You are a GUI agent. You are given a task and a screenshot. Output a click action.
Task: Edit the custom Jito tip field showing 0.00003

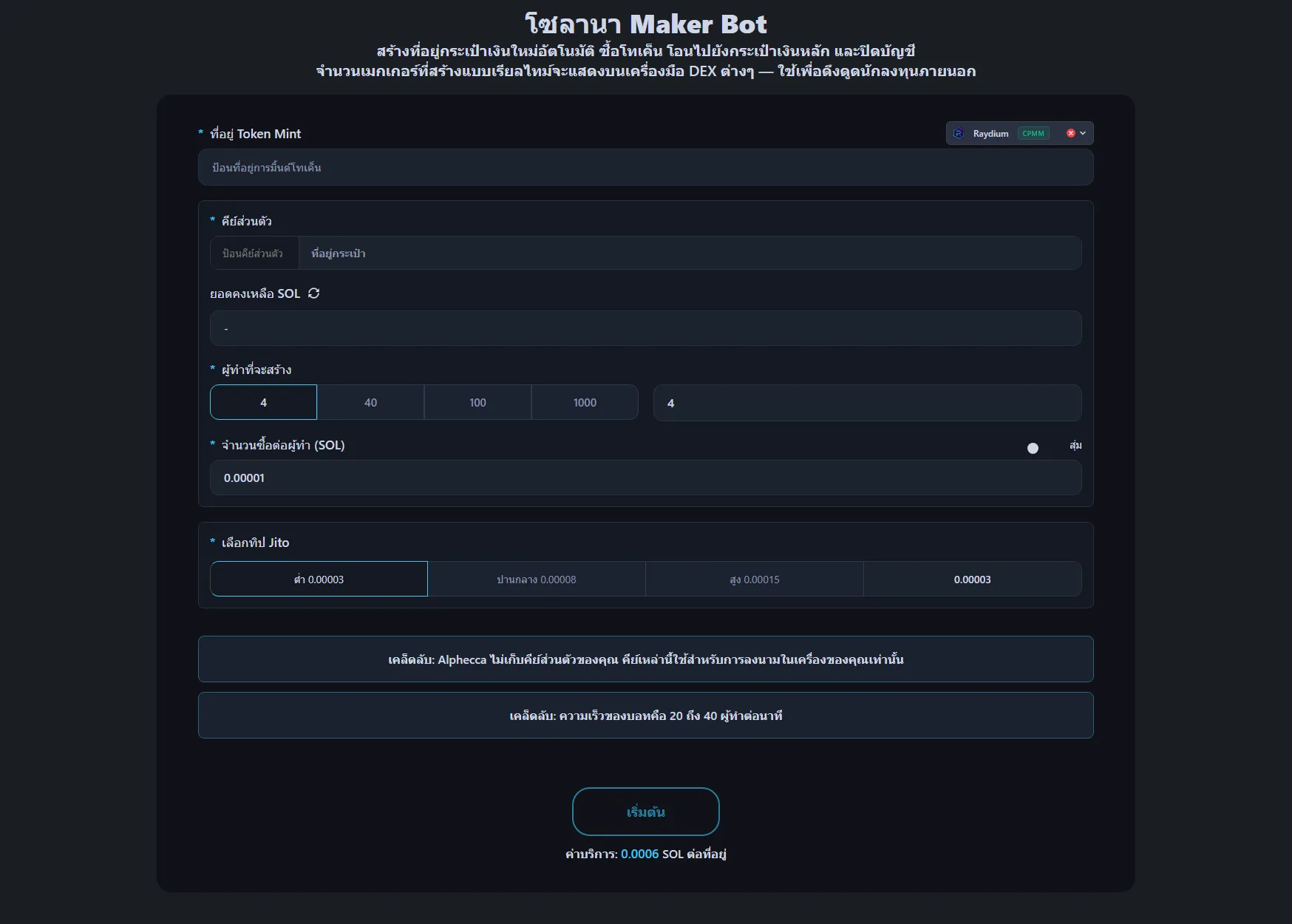coord(973,580)
